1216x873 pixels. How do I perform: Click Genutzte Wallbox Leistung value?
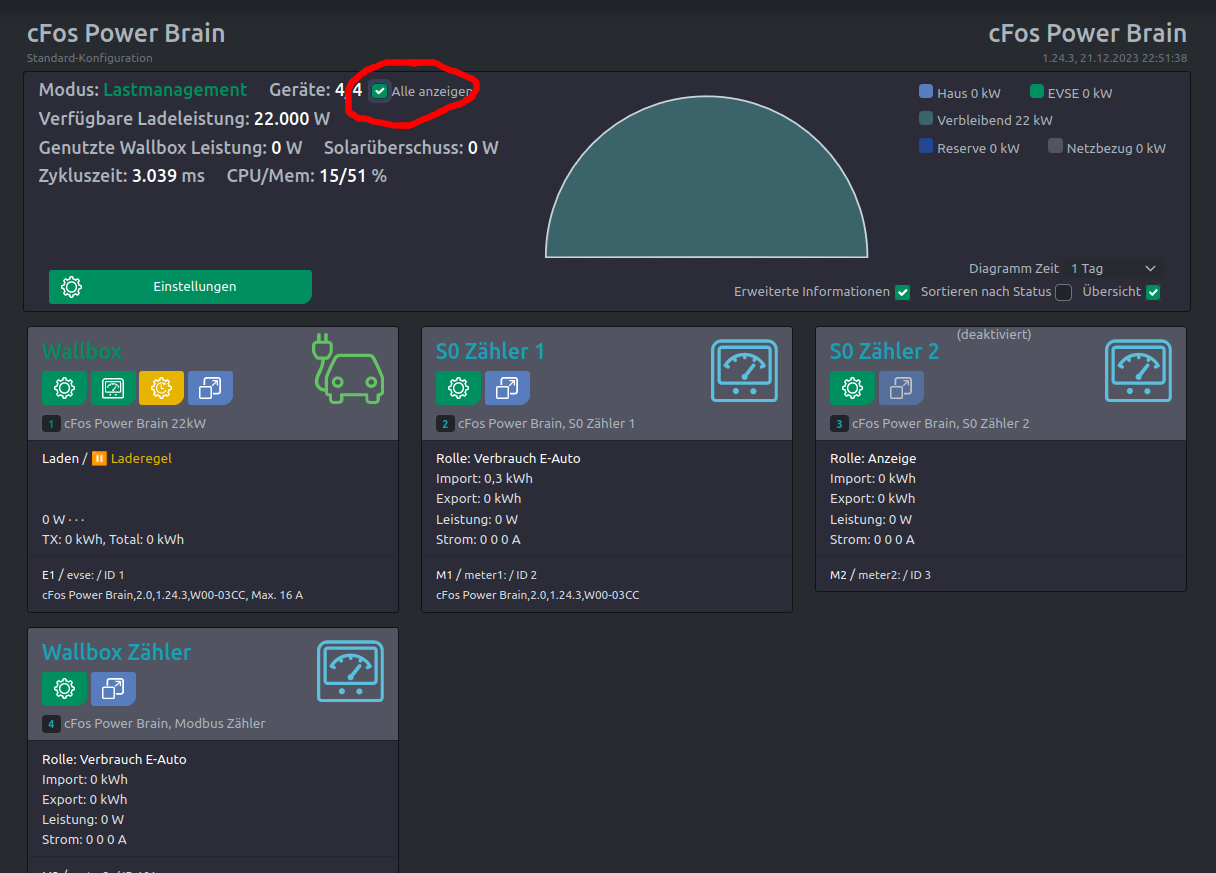point(286,148)
